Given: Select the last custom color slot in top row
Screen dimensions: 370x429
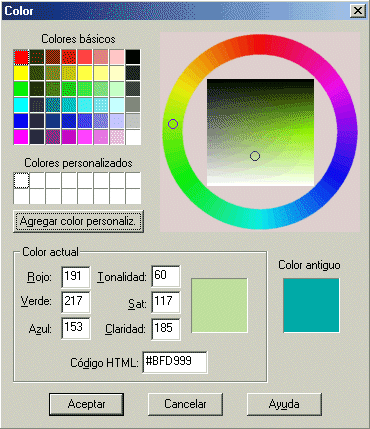Looking at the screenshot, I should tap(133, 180).
